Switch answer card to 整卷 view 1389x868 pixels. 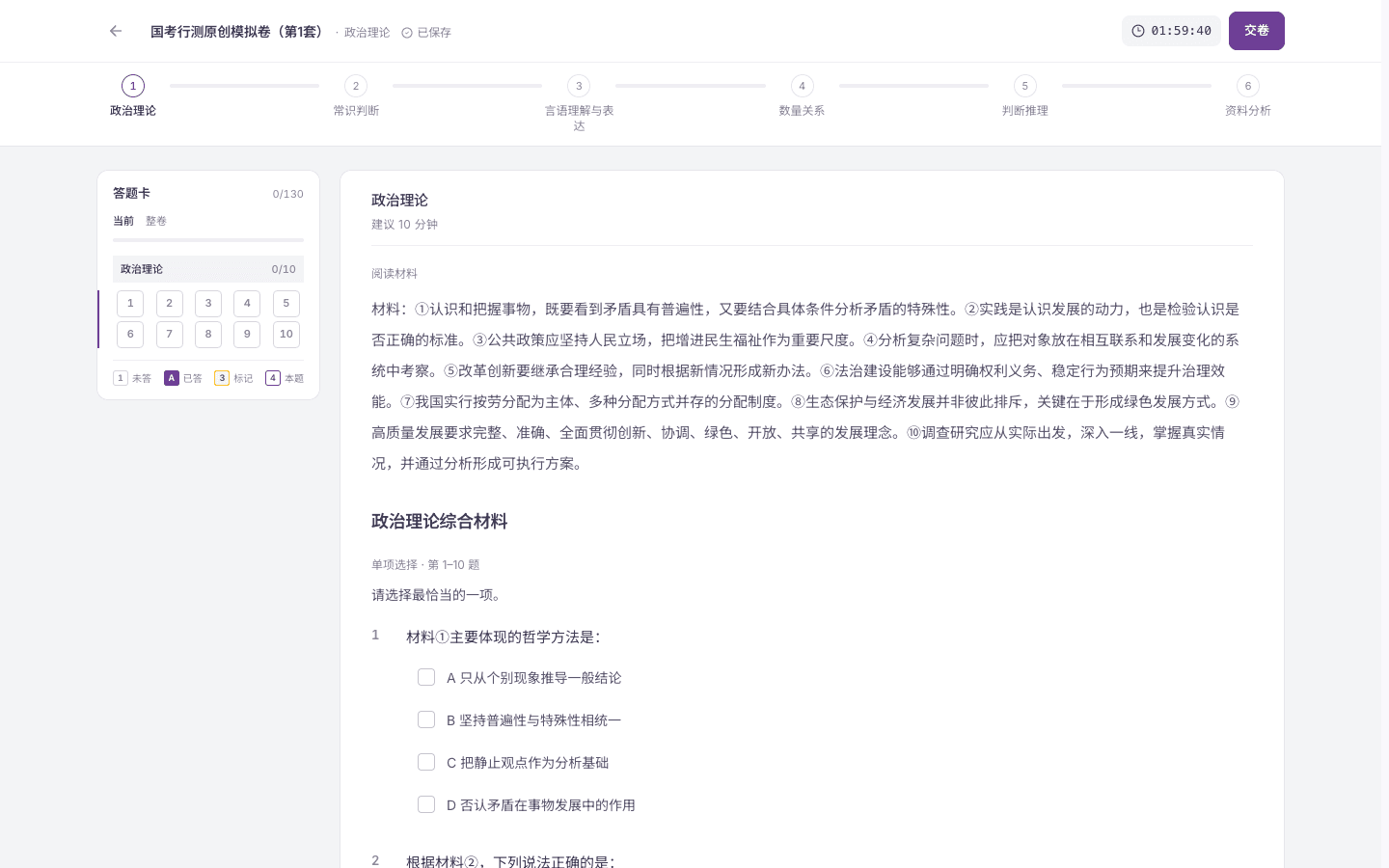pos(156,221)
